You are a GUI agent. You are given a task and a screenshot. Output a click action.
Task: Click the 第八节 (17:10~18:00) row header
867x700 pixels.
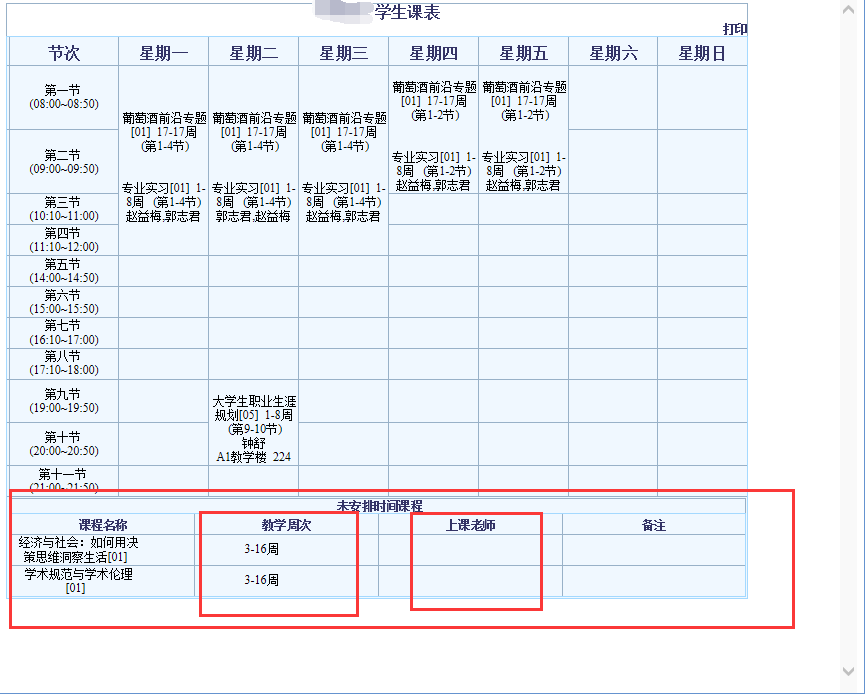tap(64, 364)
